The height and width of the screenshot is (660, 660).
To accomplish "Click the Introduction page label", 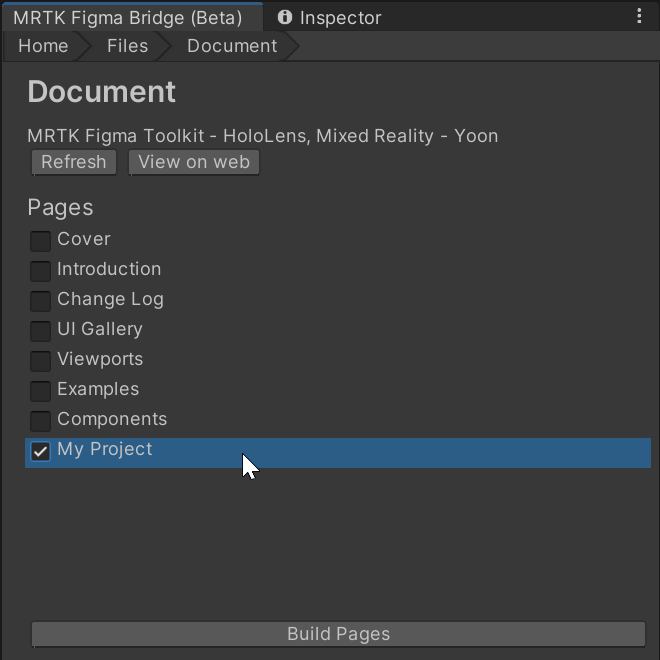I will pos(109,269).
